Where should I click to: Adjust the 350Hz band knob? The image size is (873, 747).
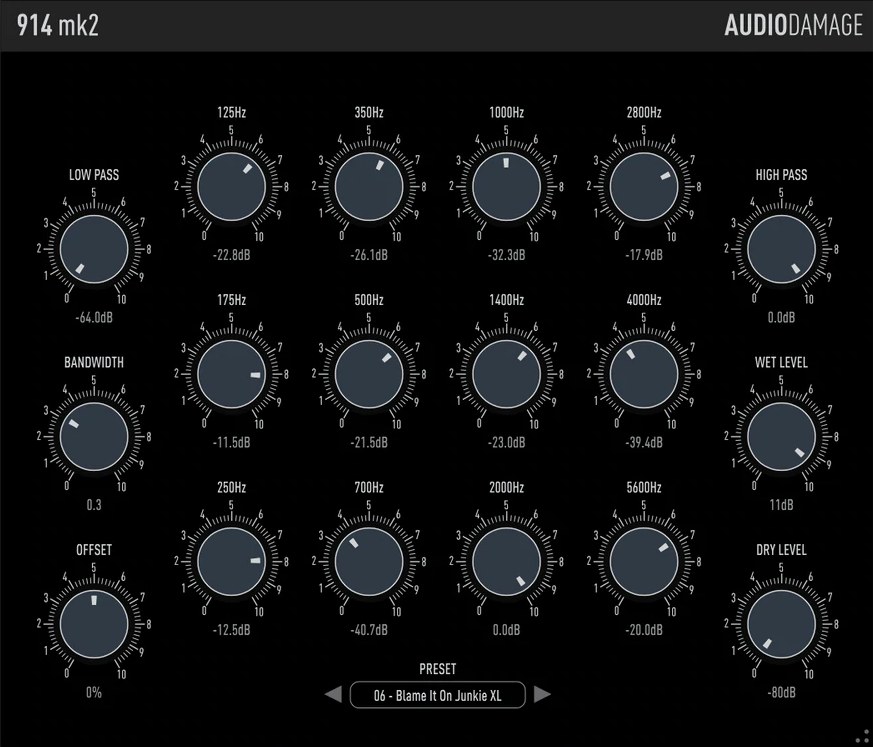click(x=367, y=185)
